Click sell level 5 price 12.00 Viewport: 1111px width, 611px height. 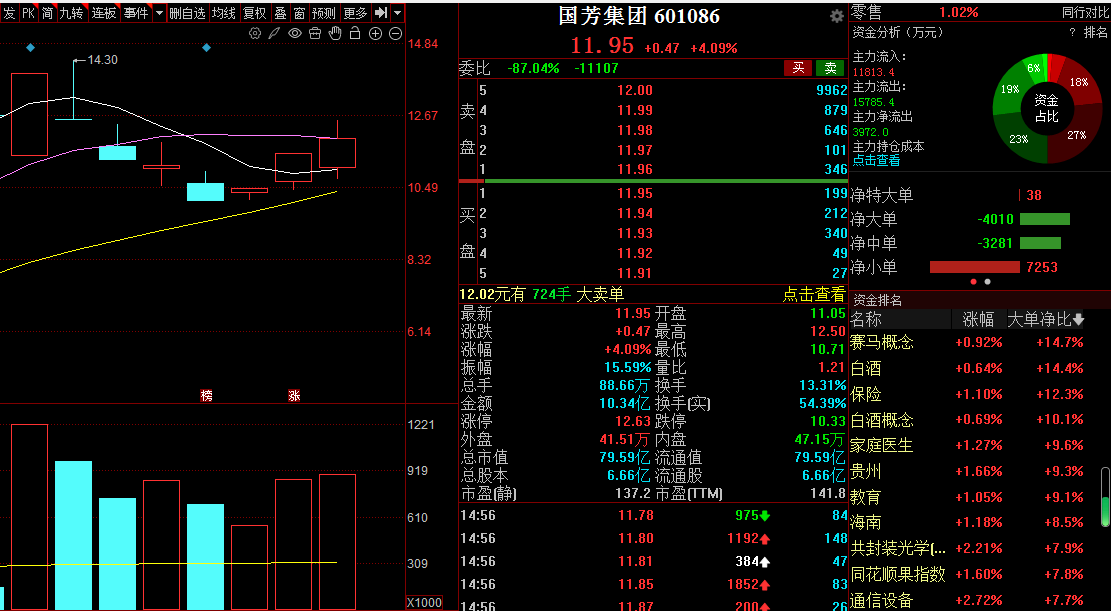coord(634,90)
